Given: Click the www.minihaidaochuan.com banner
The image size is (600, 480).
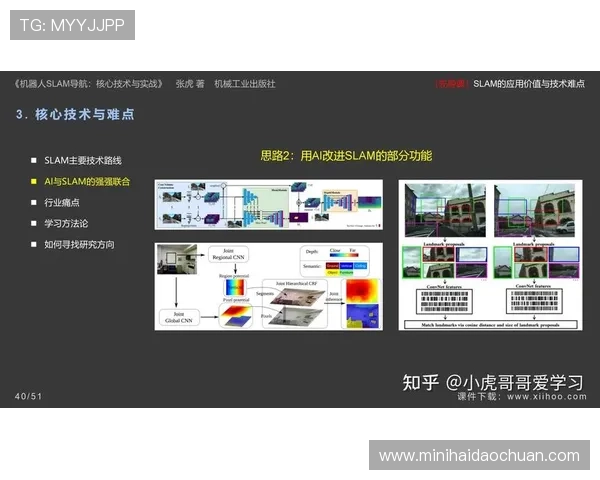Looking at the screenshot, I should point(479,455).
